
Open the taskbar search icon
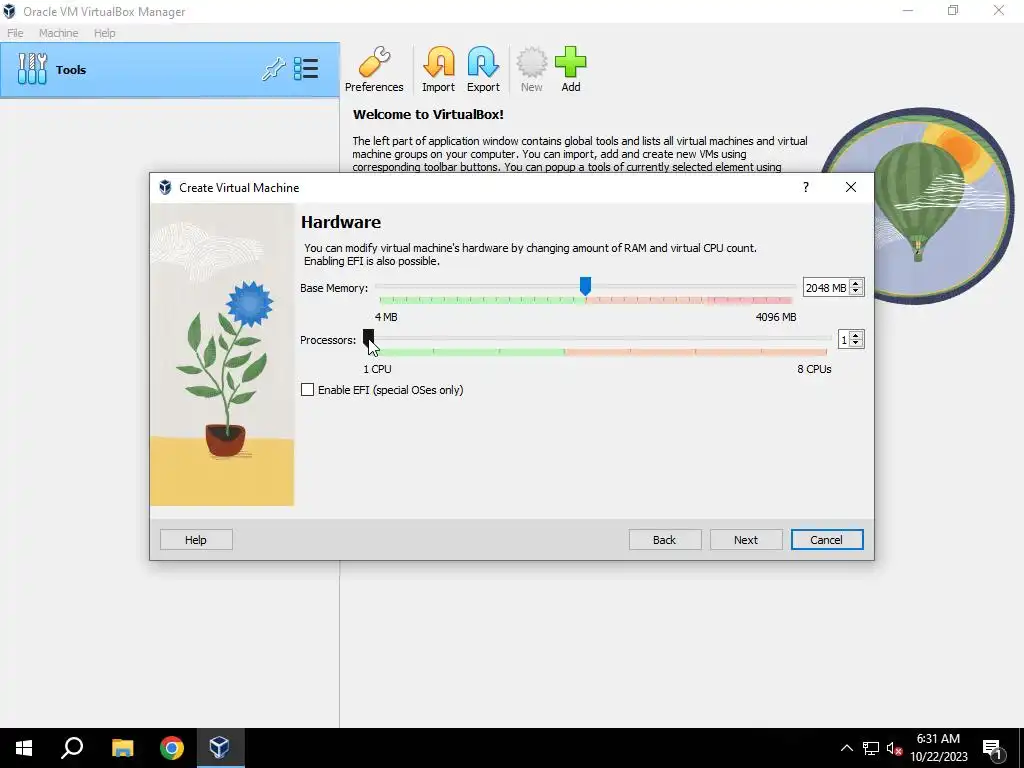point(72,748)
